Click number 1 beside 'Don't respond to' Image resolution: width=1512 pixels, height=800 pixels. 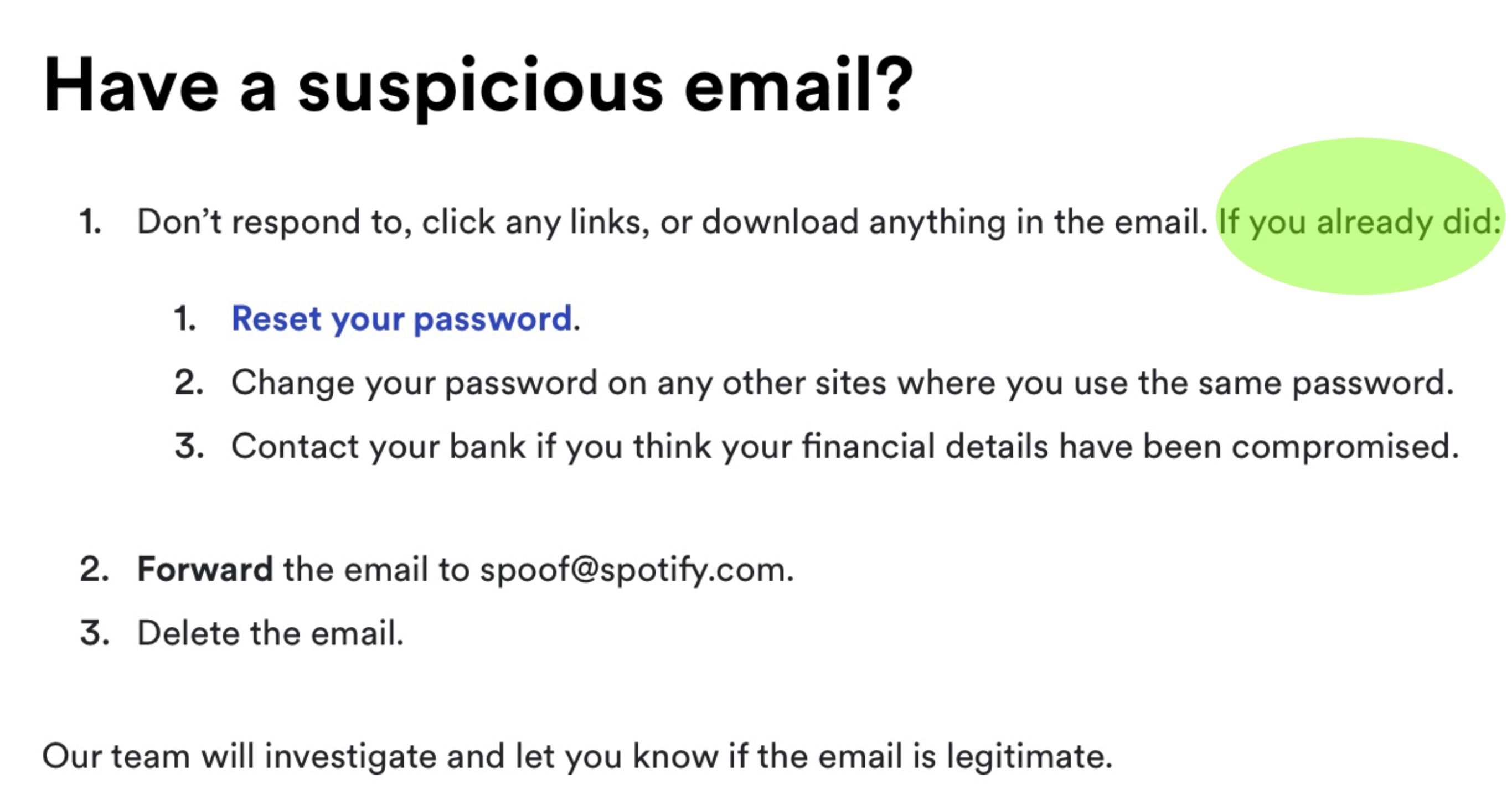pos(90,222)
